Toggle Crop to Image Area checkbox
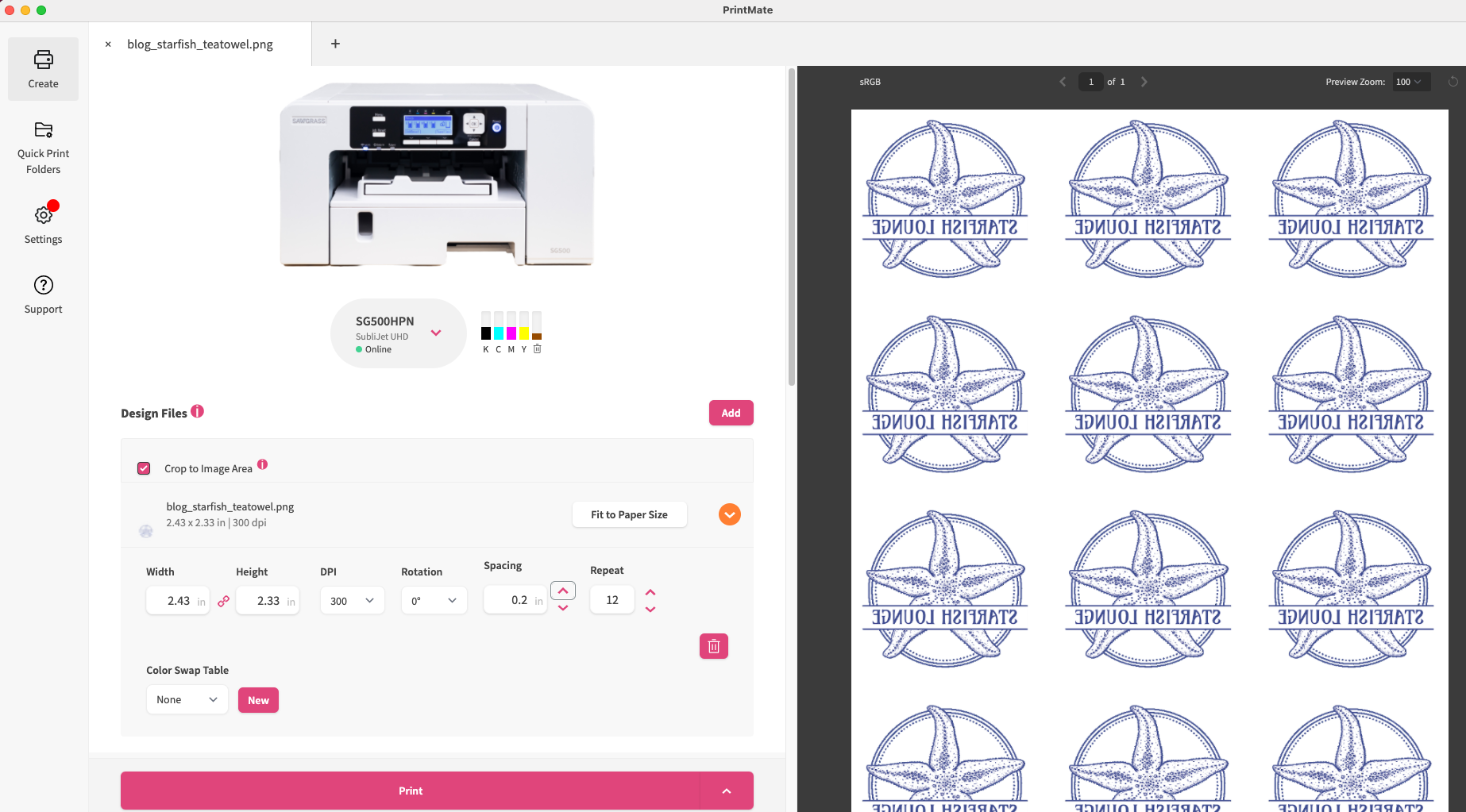The image size is (1466, 812). click(144, 468)
